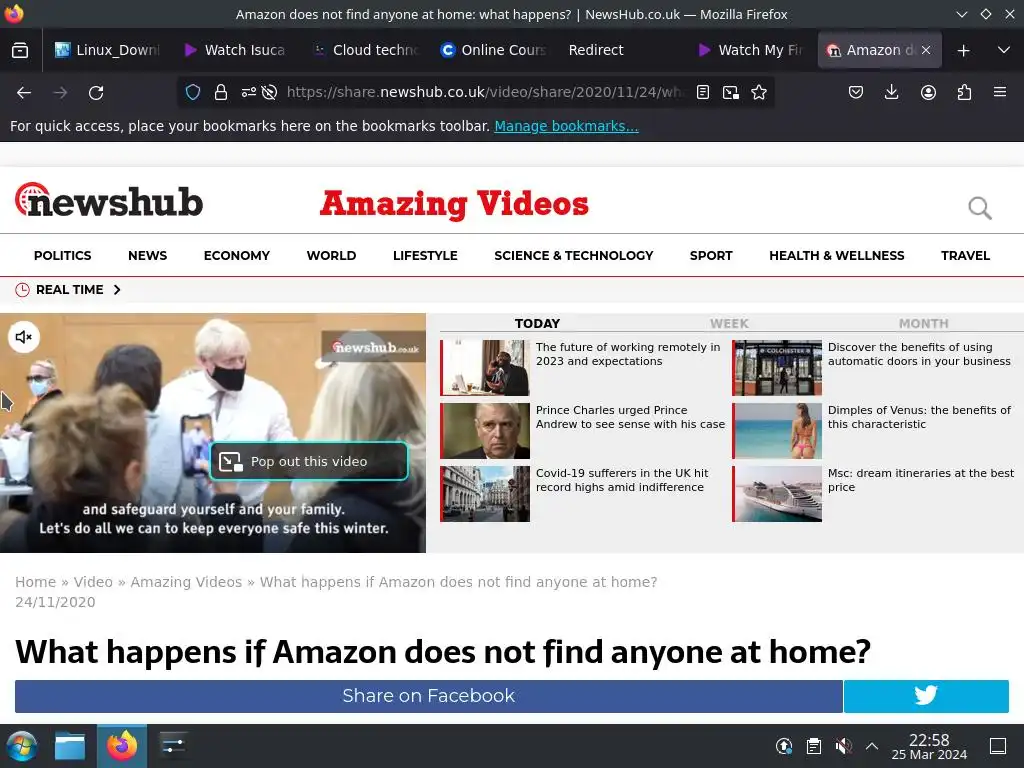The image size is (1024, 768).
Task: Open the taskbar start menu orb
Action: pos(22,746)
